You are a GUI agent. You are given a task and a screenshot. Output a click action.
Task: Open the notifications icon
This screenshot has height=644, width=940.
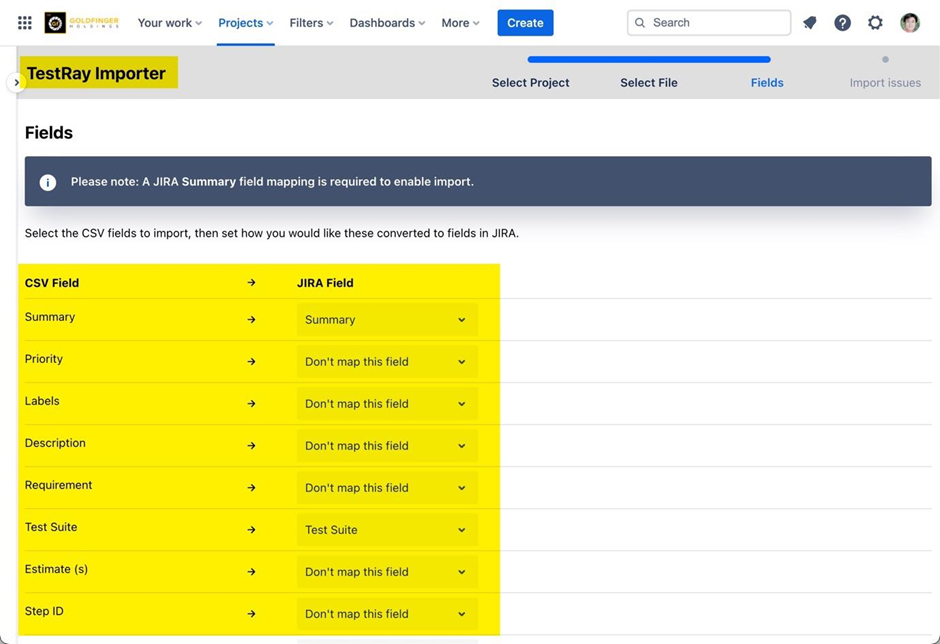(810, 23)
